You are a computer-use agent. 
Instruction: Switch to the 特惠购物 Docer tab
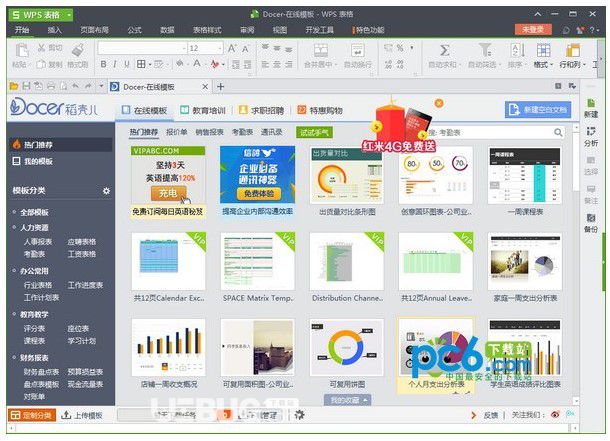(320, 110)
